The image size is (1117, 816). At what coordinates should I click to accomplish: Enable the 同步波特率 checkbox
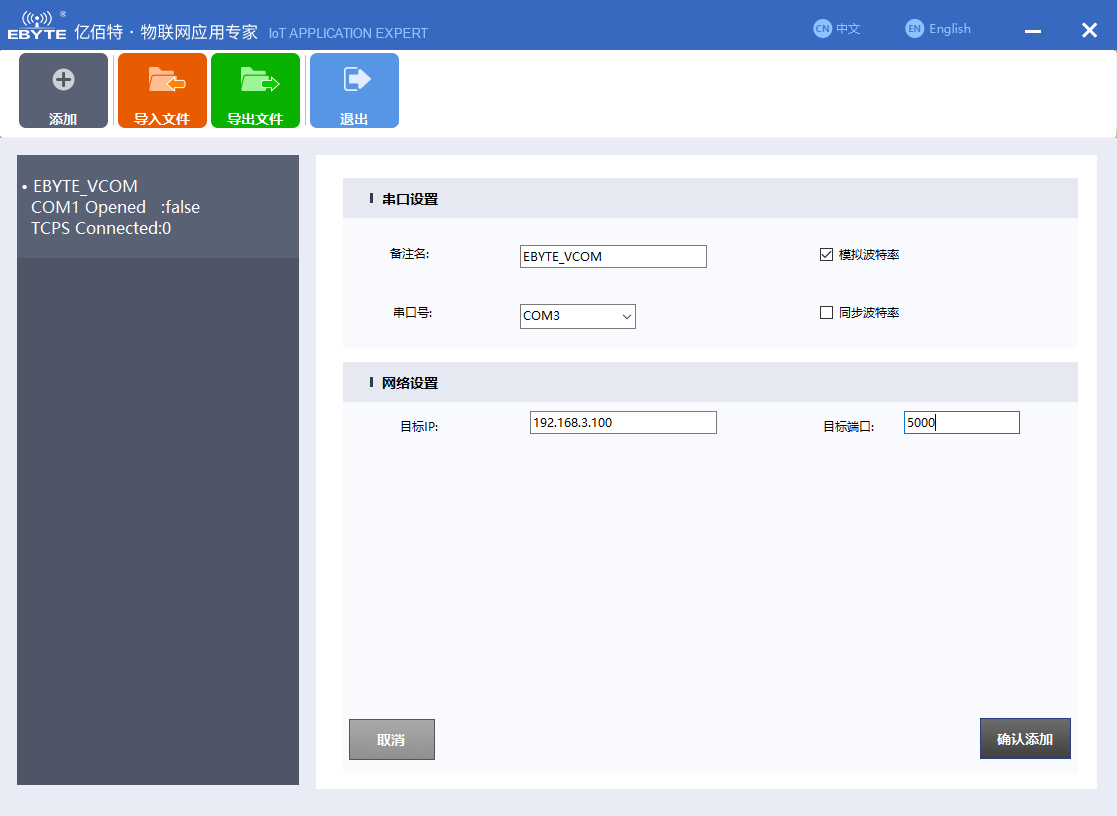click(x=826, y=313)
